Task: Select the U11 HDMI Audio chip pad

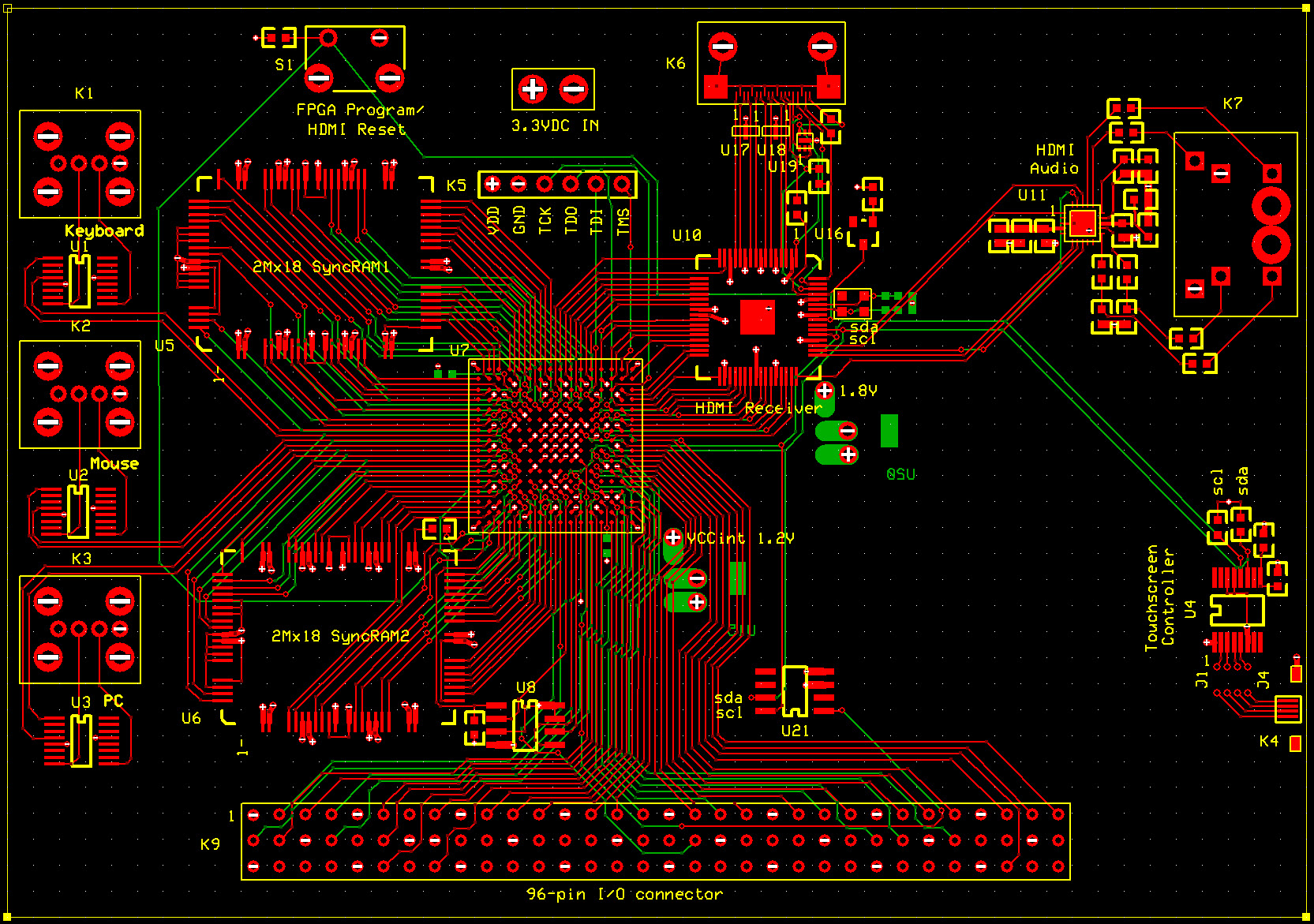Action: pyautogui.click(x=1082, y=222)
